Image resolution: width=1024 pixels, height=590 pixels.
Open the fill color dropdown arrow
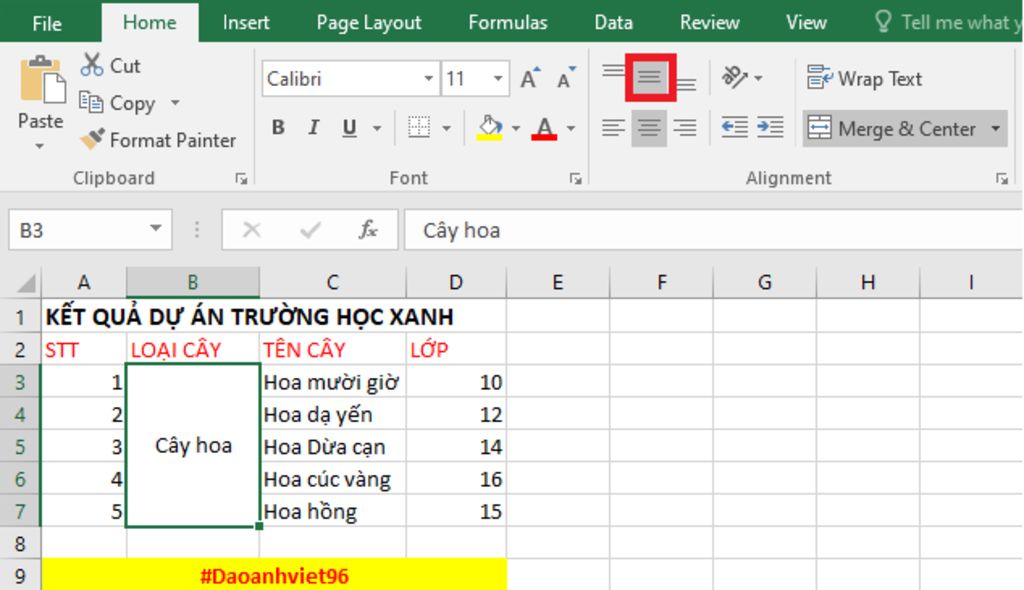pos(516,128)
